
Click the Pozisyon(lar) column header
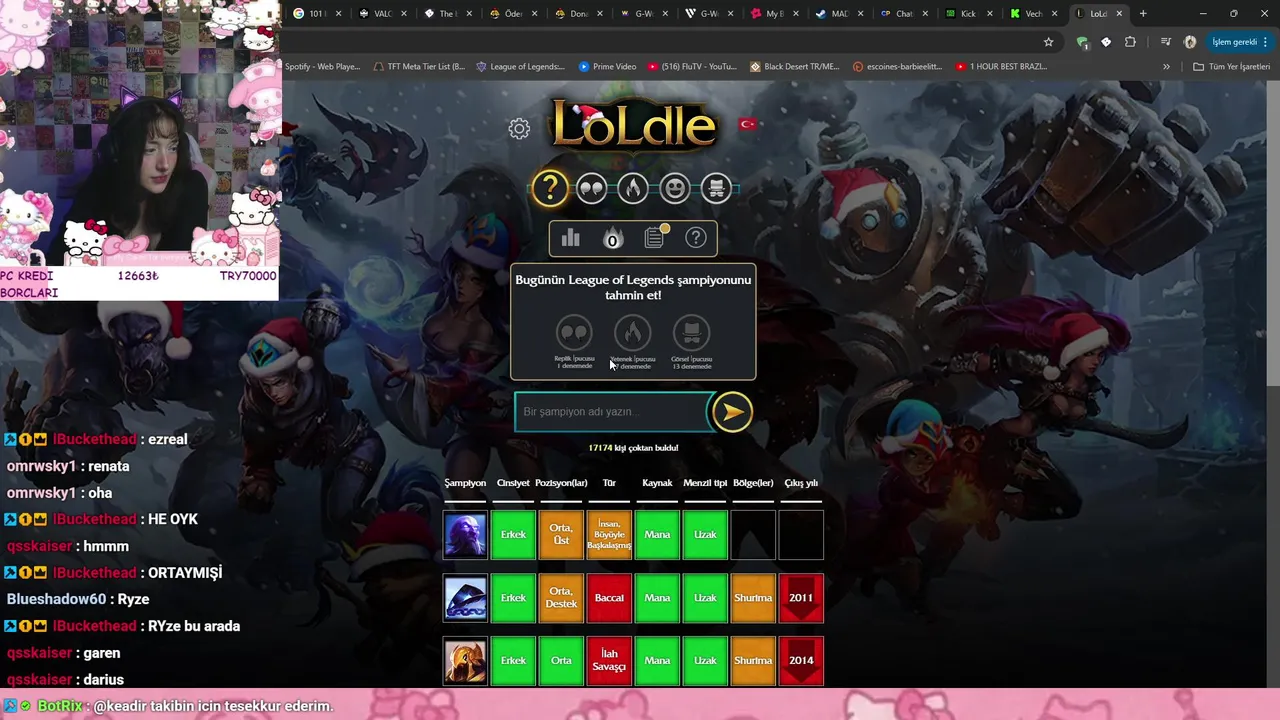pos(561,483)
